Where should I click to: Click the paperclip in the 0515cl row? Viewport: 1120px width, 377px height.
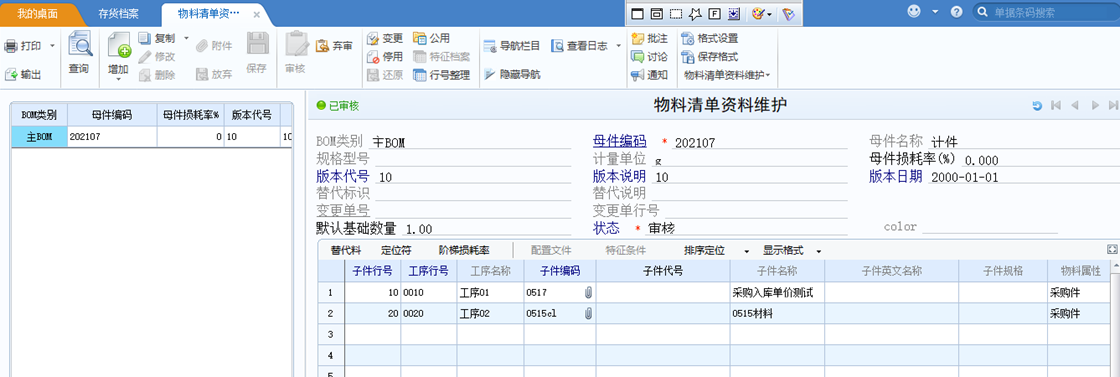(589, 313)
